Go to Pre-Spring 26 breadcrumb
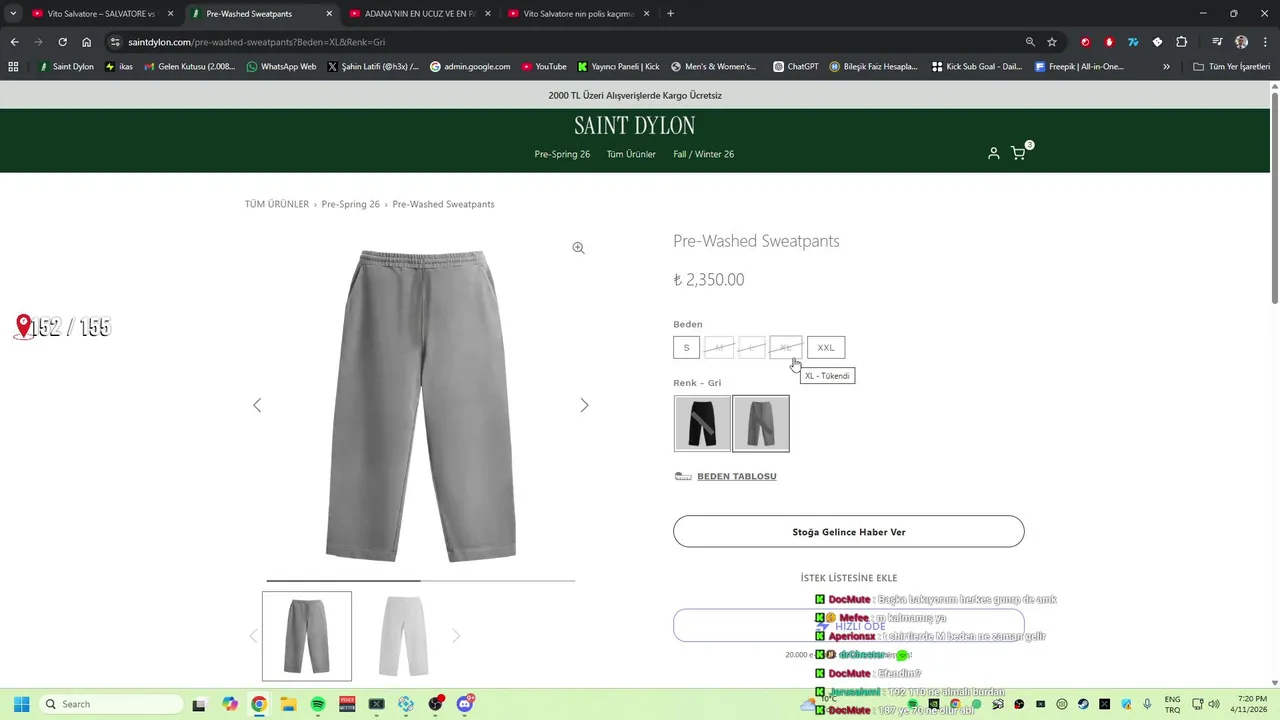This screenshot has height=720, width=1280. click(x=351, y=204)
